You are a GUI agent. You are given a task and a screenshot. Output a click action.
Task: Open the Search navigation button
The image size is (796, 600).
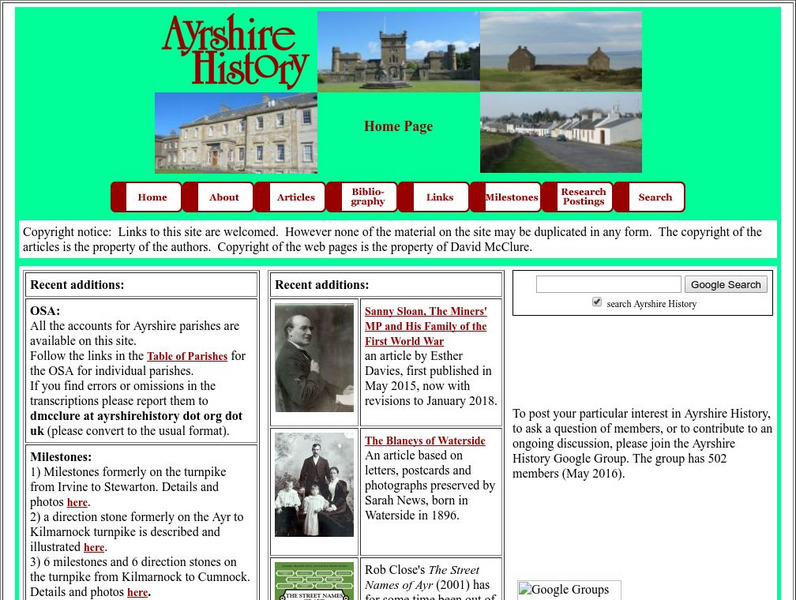(650, 197)
